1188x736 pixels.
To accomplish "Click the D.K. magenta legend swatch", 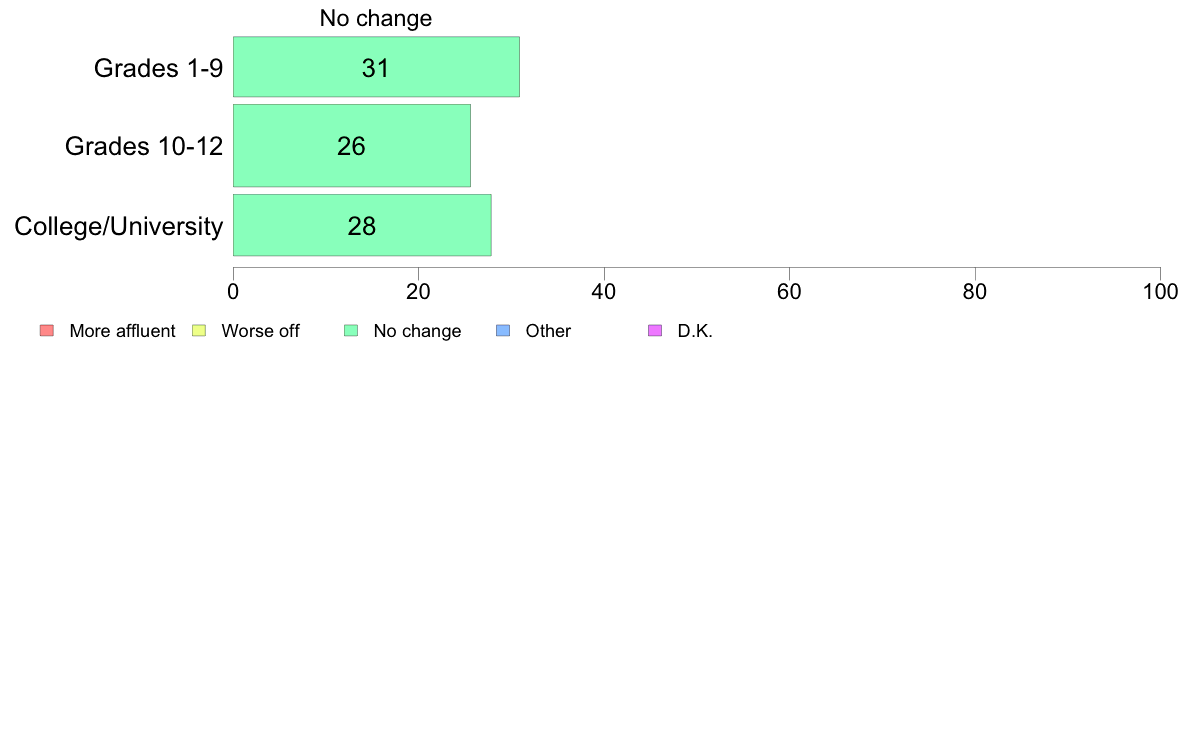I will pos(655,330).
